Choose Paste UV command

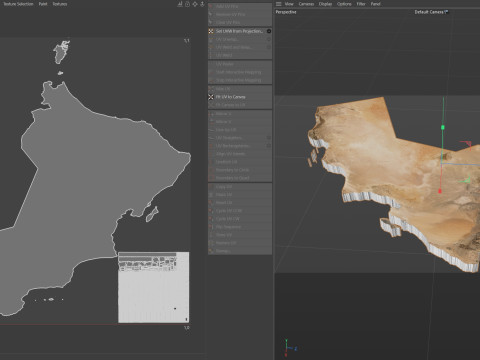tap(240, 195)
